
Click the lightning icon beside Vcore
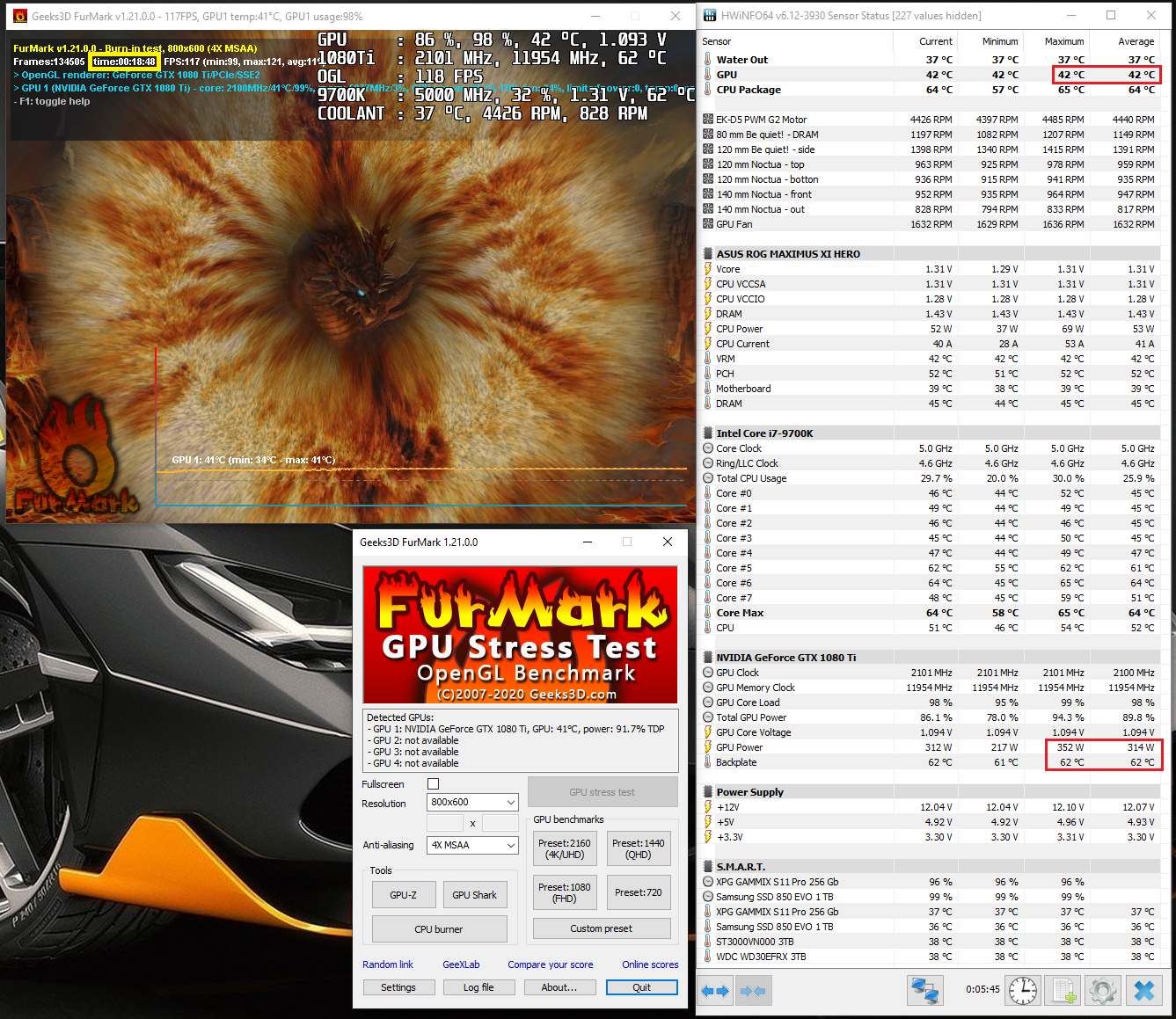pos(708,269)
